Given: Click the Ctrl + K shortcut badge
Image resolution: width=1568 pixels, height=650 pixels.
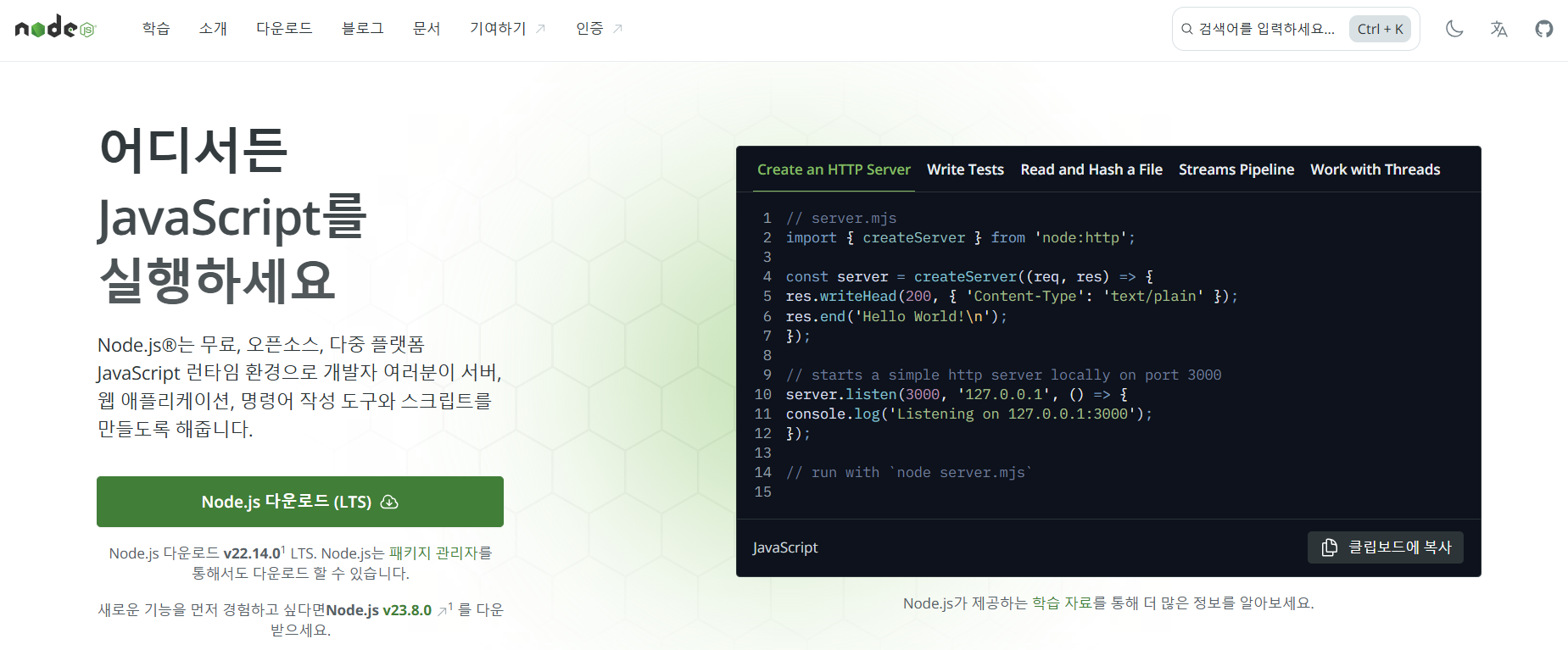Looking at the screenshot, I should click(x=1380, y=29).
